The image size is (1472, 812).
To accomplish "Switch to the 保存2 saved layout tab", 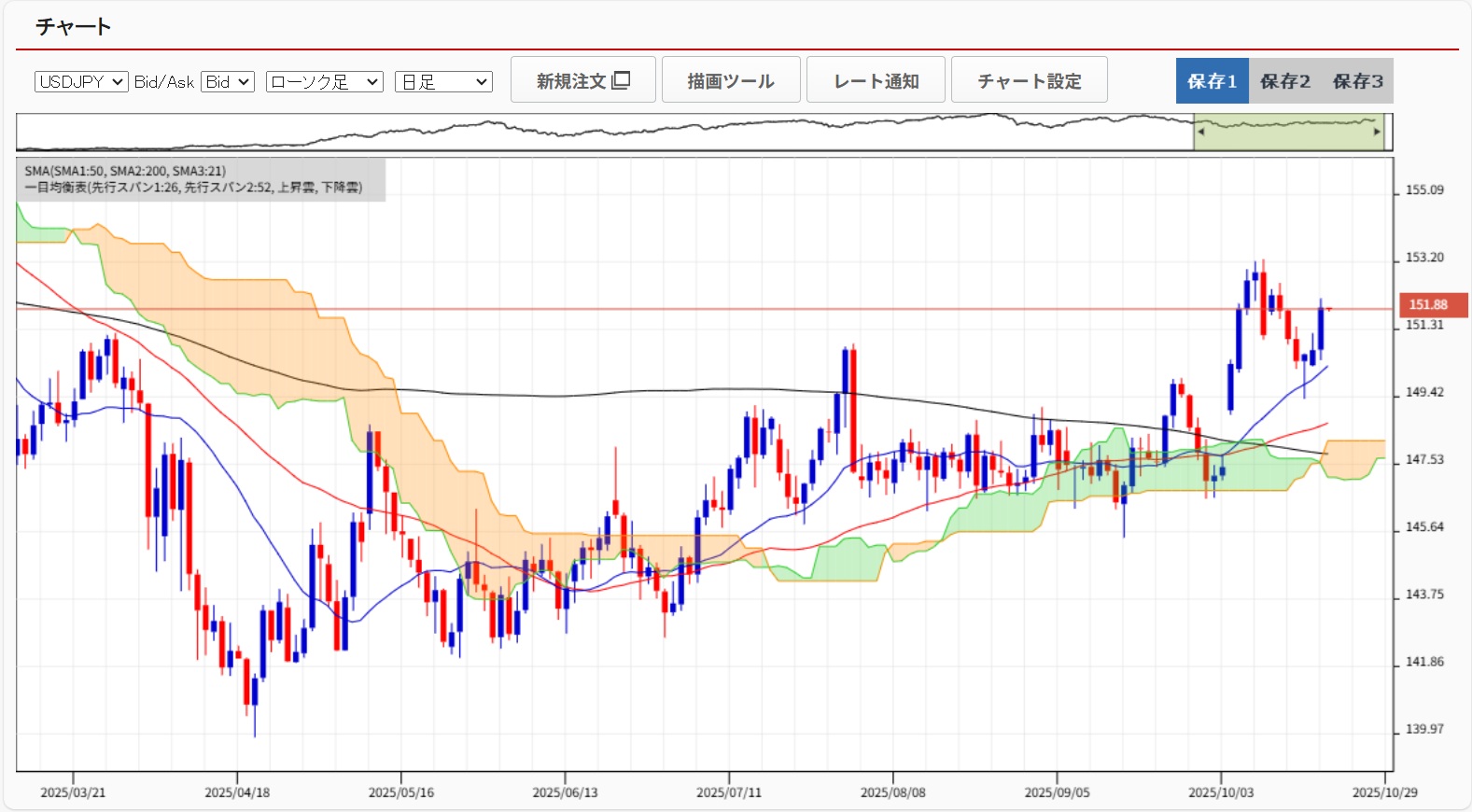I will 1284,81.
